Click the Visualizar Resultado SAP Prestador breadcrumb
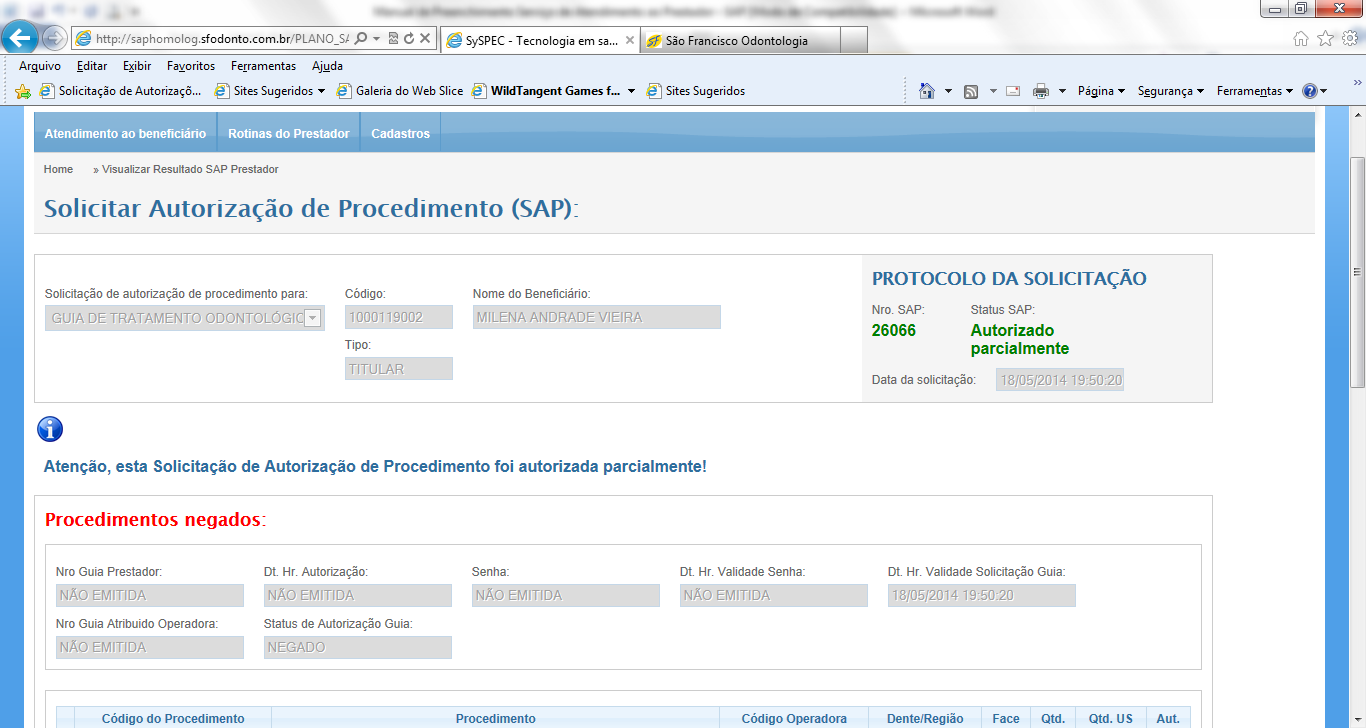Screen dimensions: 1366x728 point(190,169)
